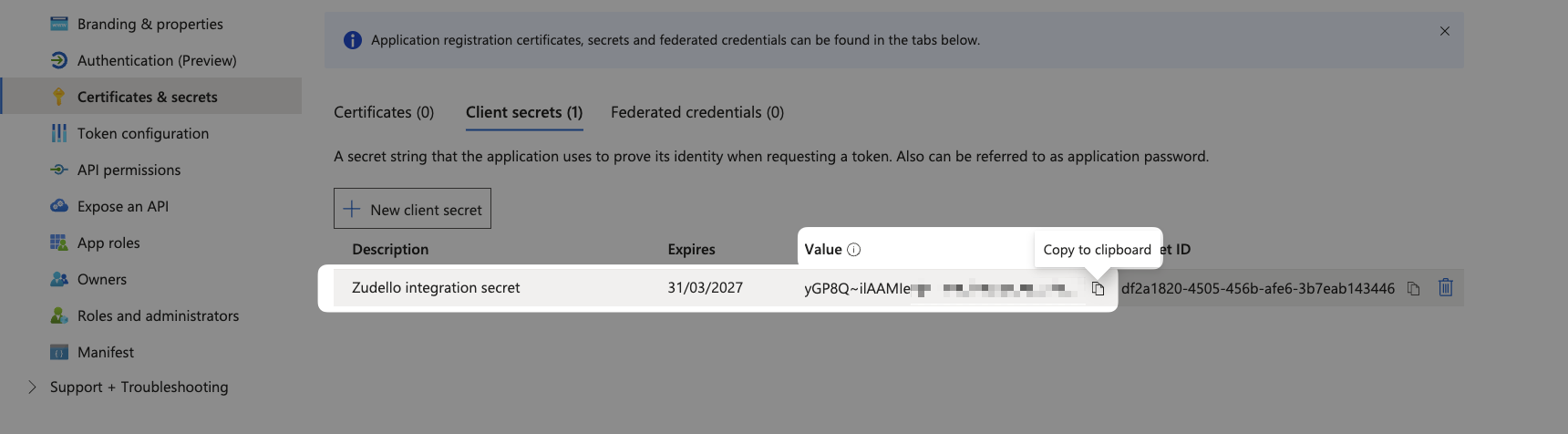Dismiss the information banner
Viewport: 1568px width, 434px height.
1445,31
